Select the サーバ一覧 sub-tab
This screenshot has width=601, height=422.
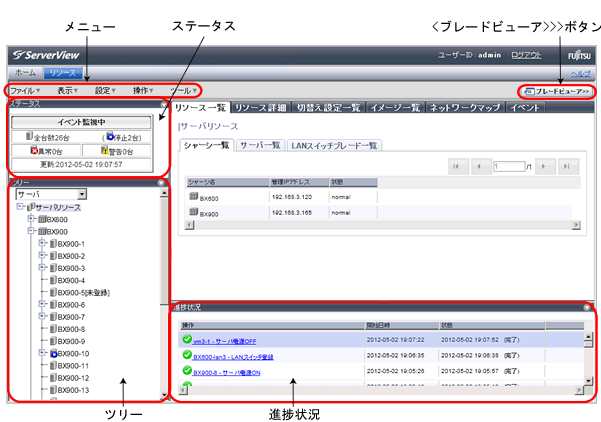pos(260,145)
